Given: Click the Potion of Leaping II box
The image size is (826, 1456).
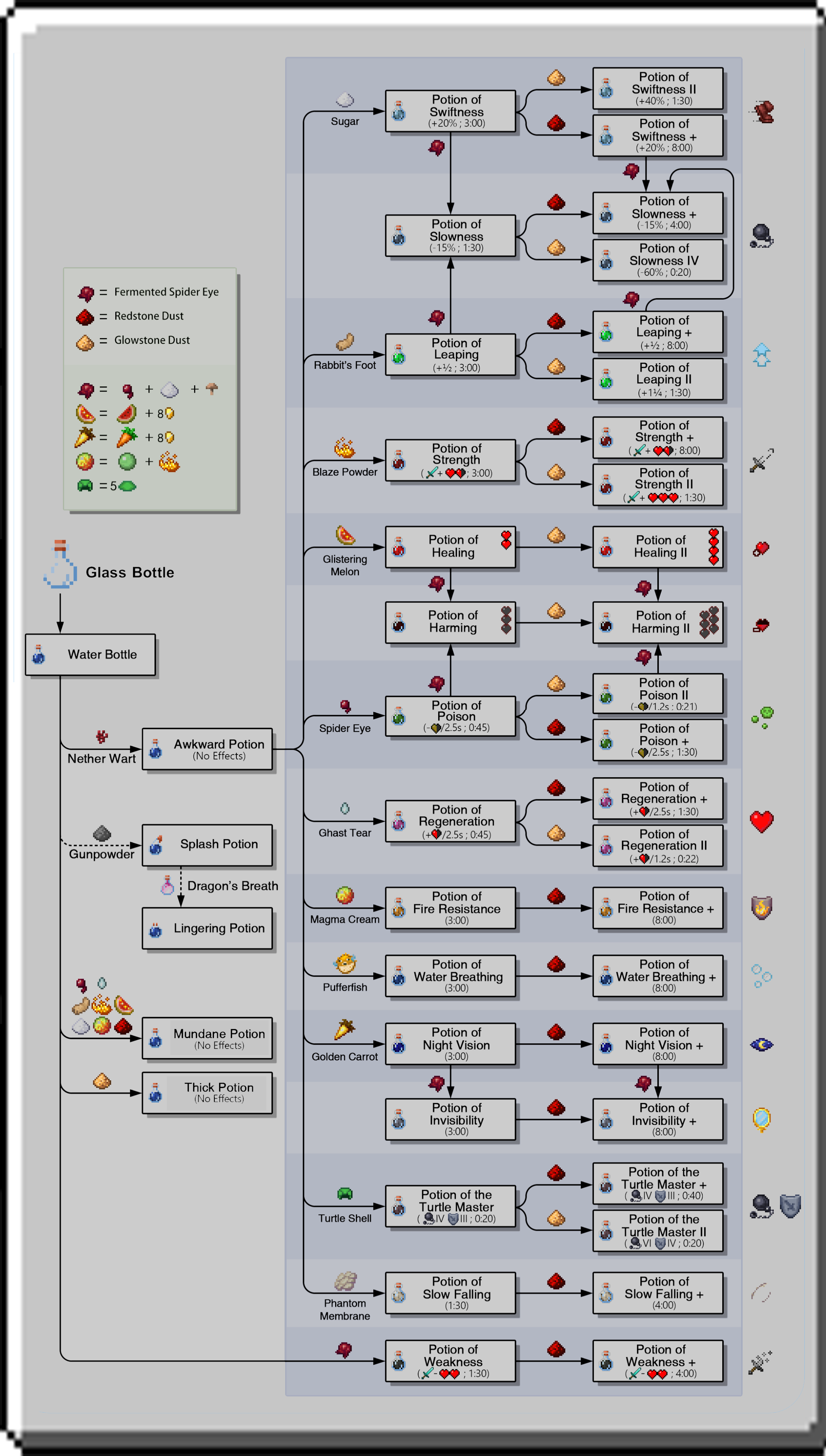Looking at the screenshot, I should coord(658,379).
